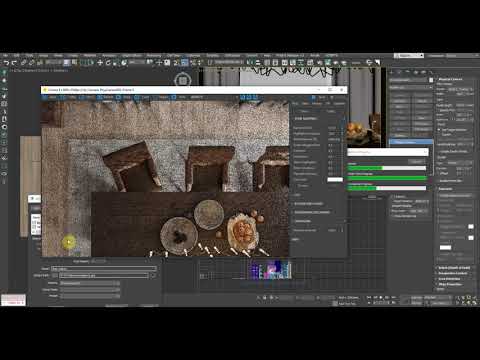Go to end frame playback button
This screenshot has width=480, height=360.
pos(394,297)
